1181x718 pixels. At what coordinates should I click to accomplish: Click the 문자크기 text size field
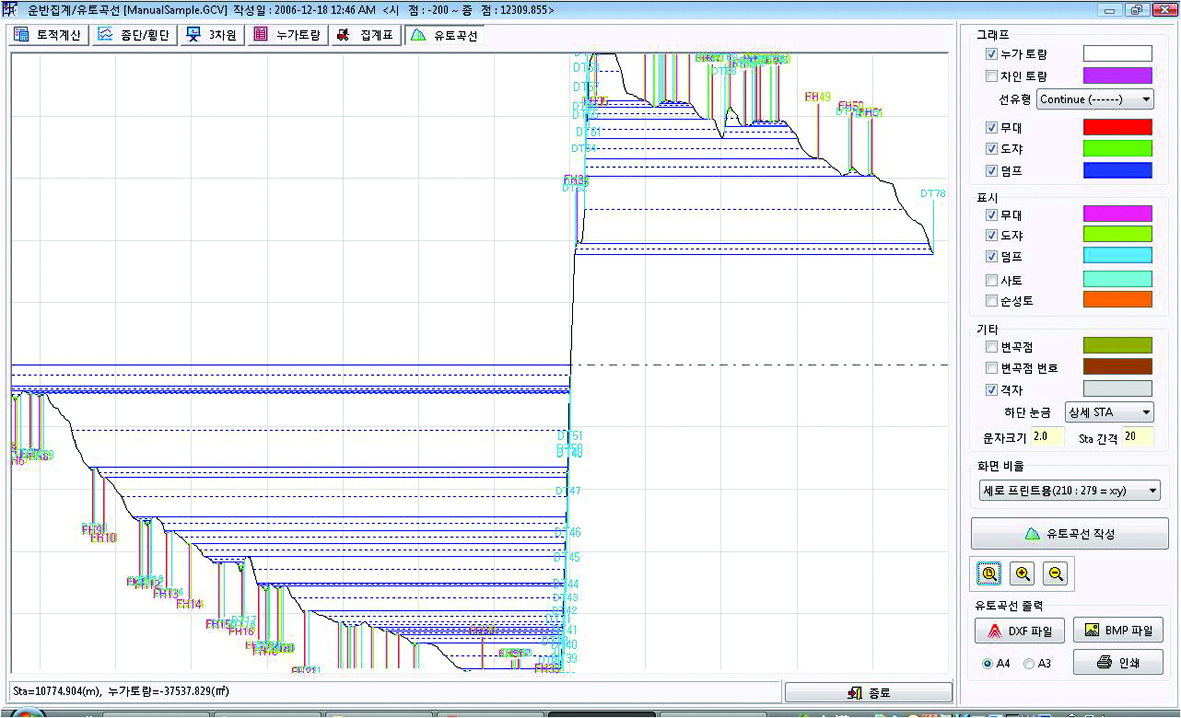pyautogui.click(x=1046, y=437)
